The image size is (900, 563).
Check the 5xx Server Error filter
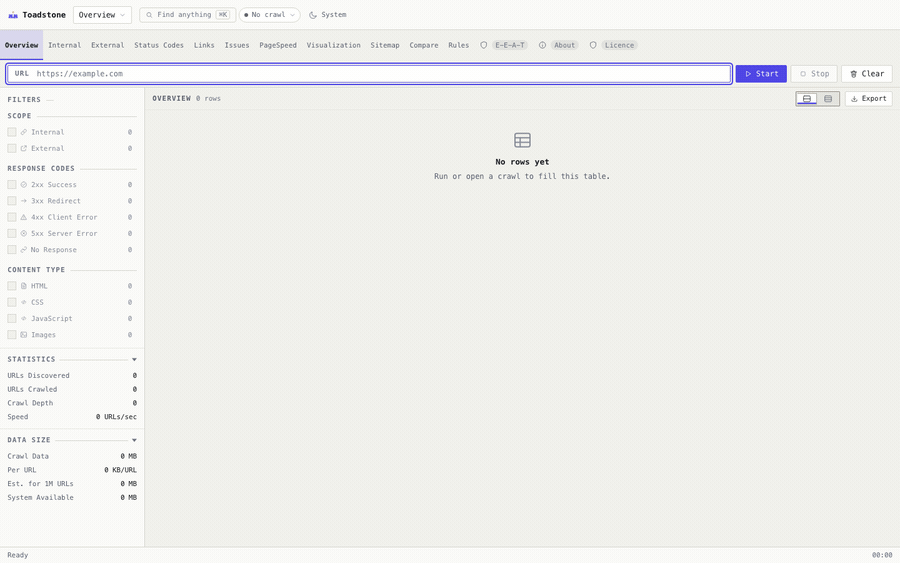[x=11, y=234]
